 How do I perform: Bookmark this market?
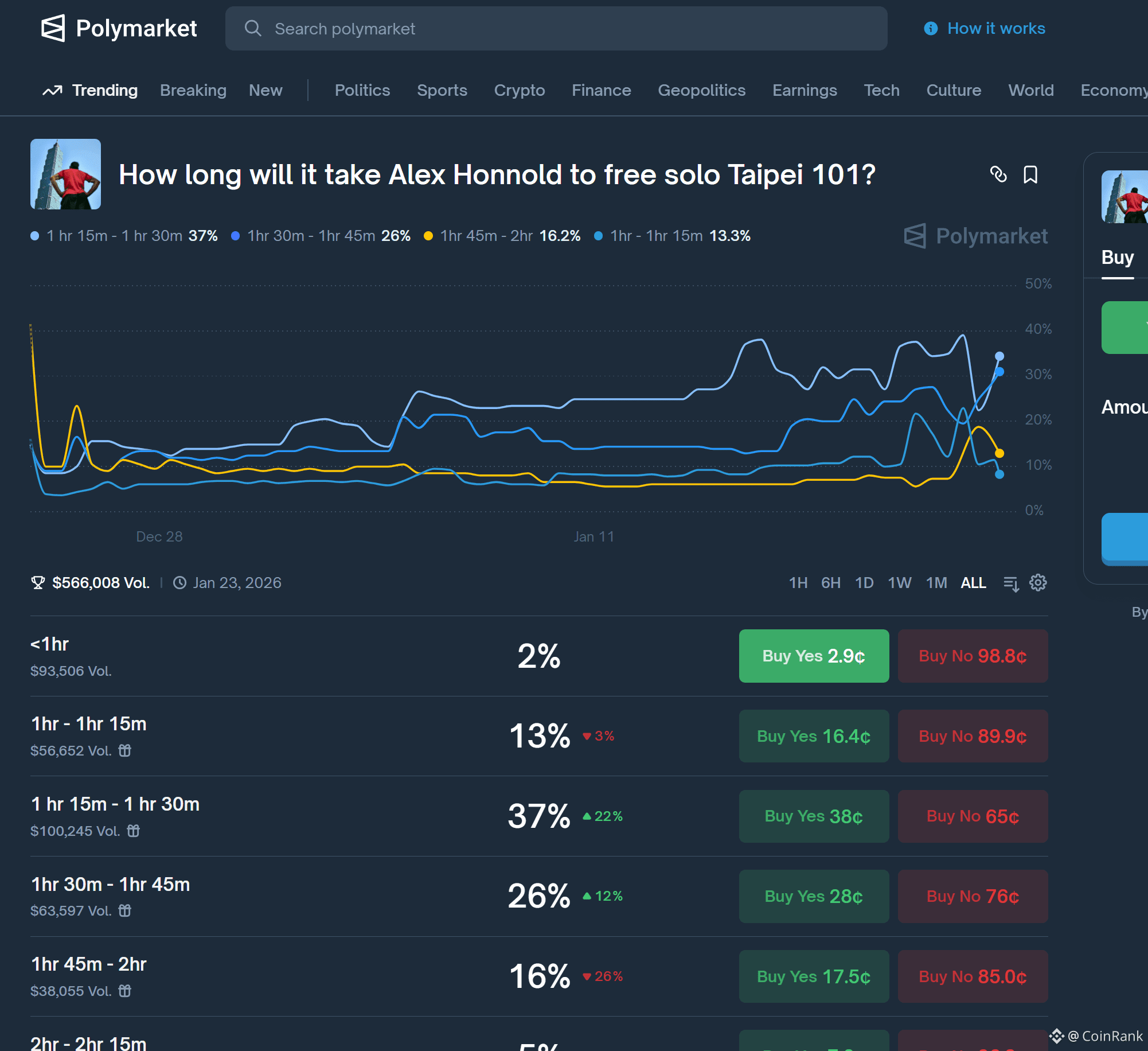click(1030, 174)
